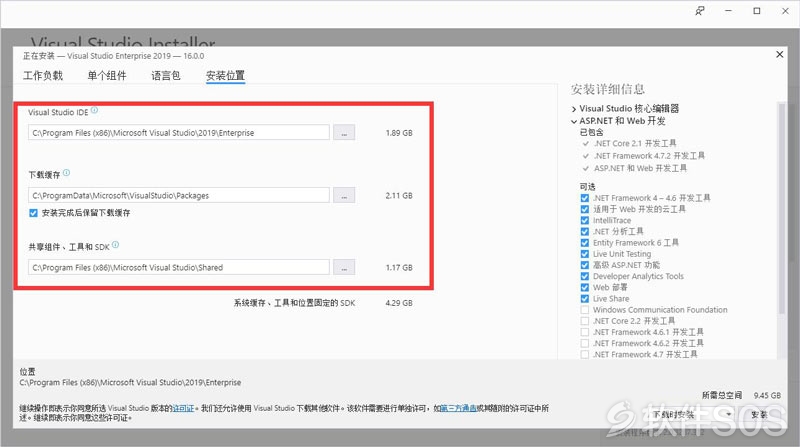Screen dimensions: 800x447
Task: Check .NET Core 2.2 开发工具
Action: (585, 321)
